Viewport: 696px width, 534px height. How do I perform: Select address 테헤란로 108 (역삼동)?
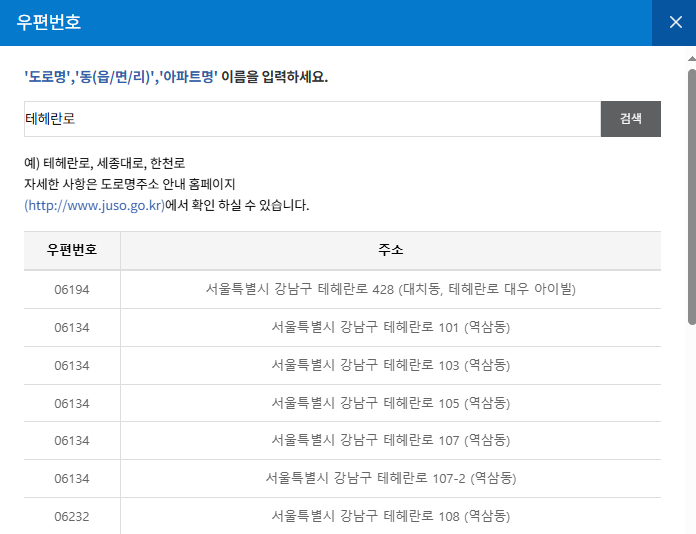(x=391, y=516)
